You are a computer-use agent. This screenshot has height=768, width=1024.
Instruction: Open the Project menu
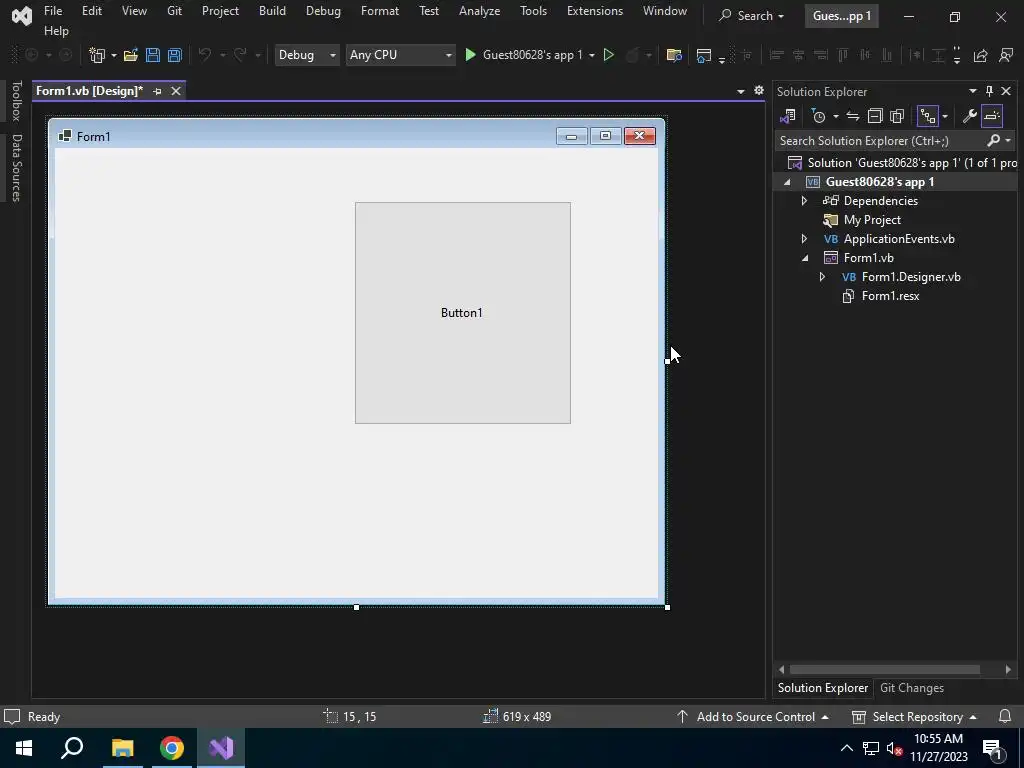[220, 11]
